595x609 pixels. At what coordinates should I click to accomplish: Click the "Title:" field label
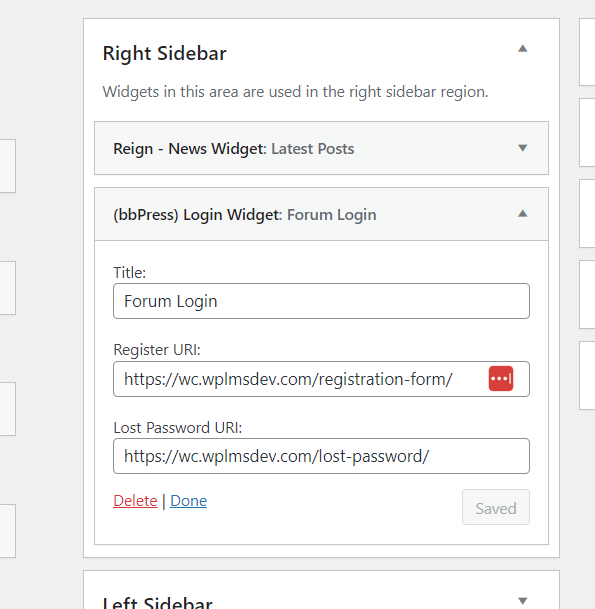click(129, 273)
